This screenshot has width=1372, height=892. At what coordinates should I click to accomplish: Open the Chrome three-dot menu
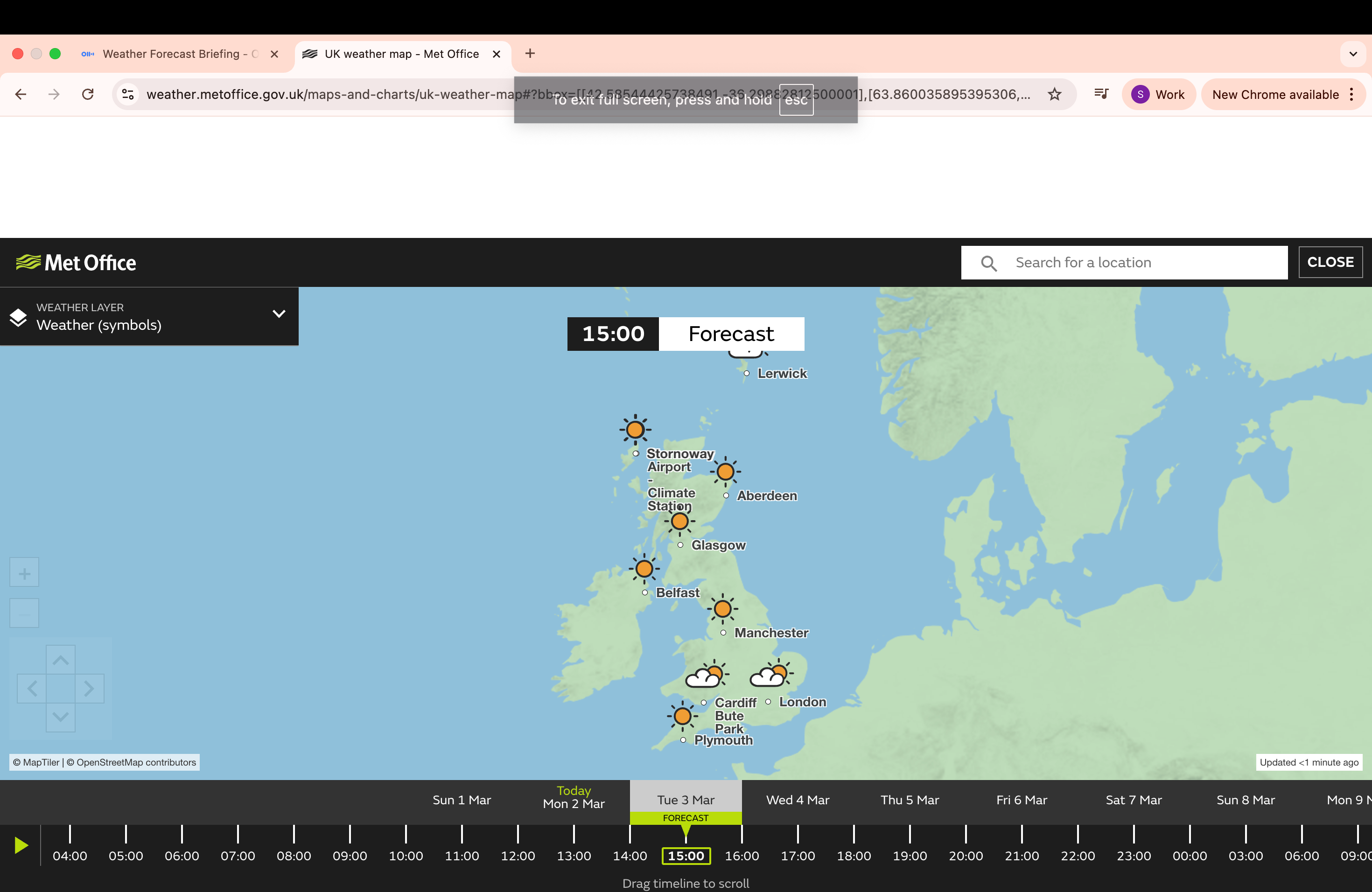1352,95
